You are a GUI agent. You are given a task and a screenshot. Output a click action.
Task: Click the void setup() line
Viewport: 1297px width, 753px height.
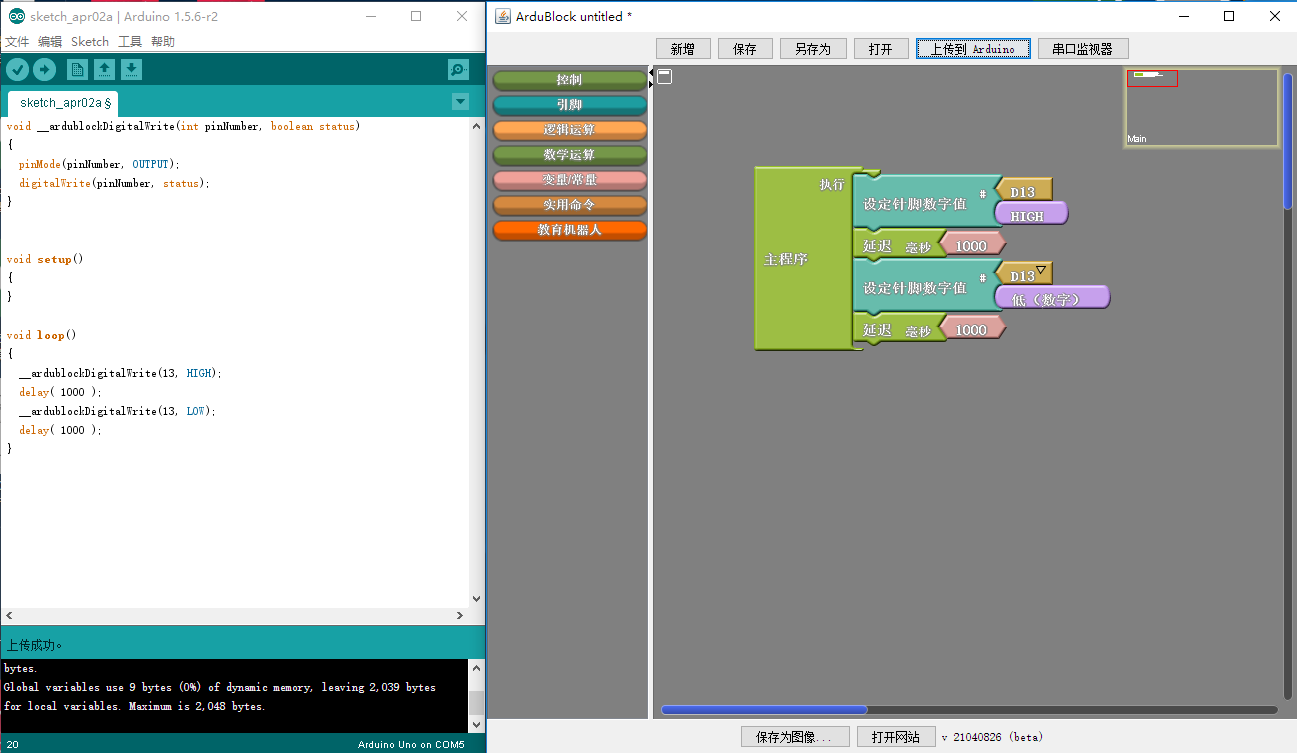coord(45,259)
